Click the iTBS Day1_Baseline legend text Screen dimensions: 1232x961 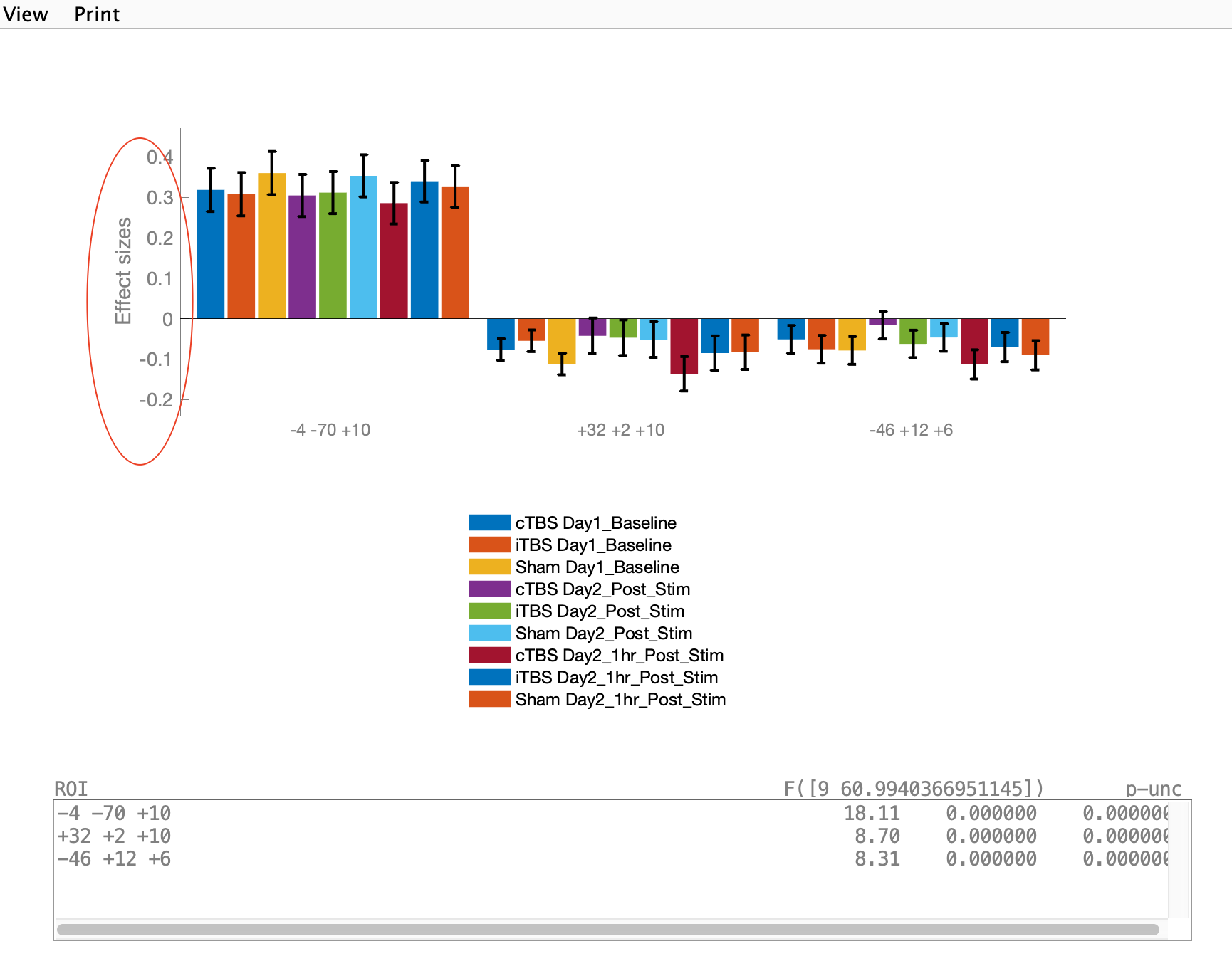(593, 545)
